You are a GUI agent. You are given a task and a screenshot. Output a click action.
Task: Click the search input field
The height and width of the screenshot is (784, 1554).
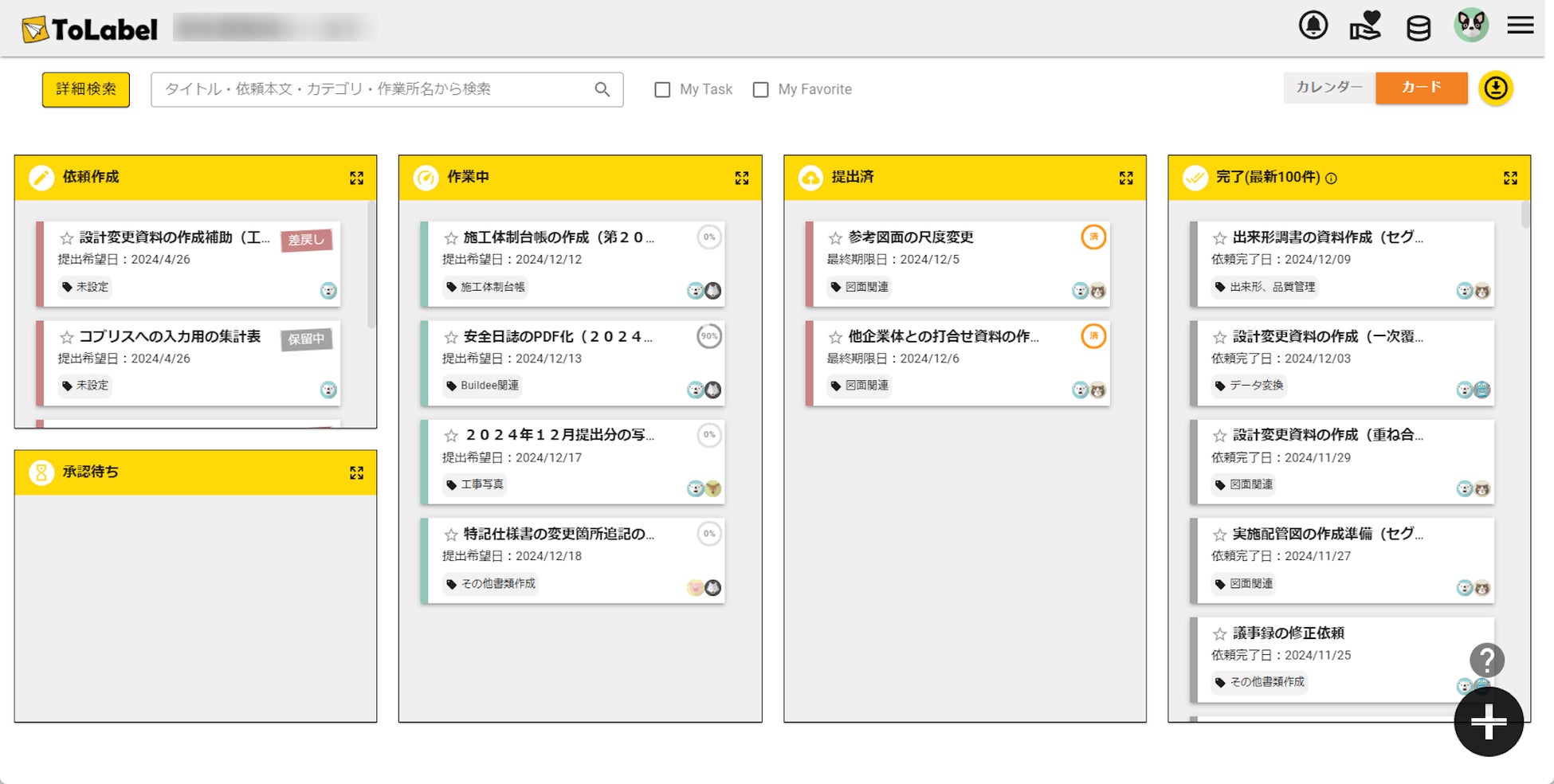click(387, 89)
